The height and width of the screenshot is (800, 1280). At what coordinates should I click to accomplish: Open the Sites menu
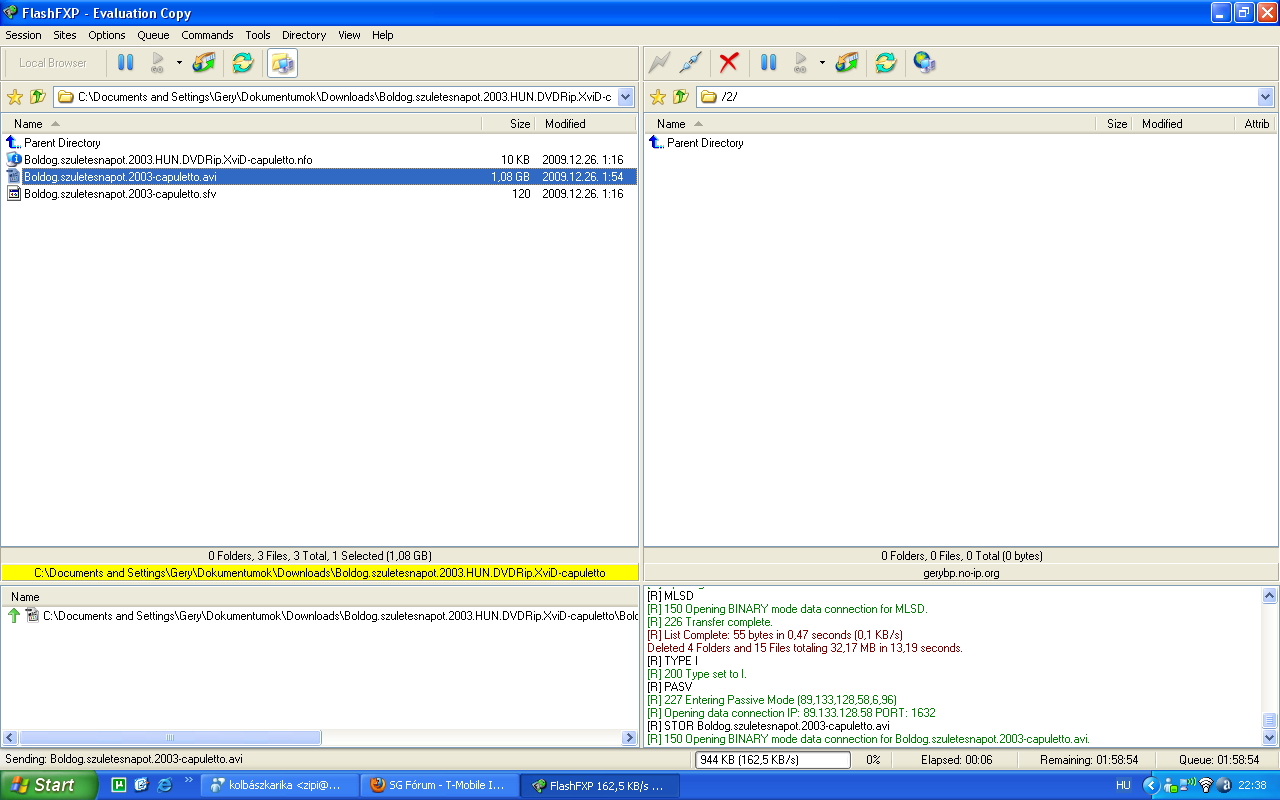point(64,35)
